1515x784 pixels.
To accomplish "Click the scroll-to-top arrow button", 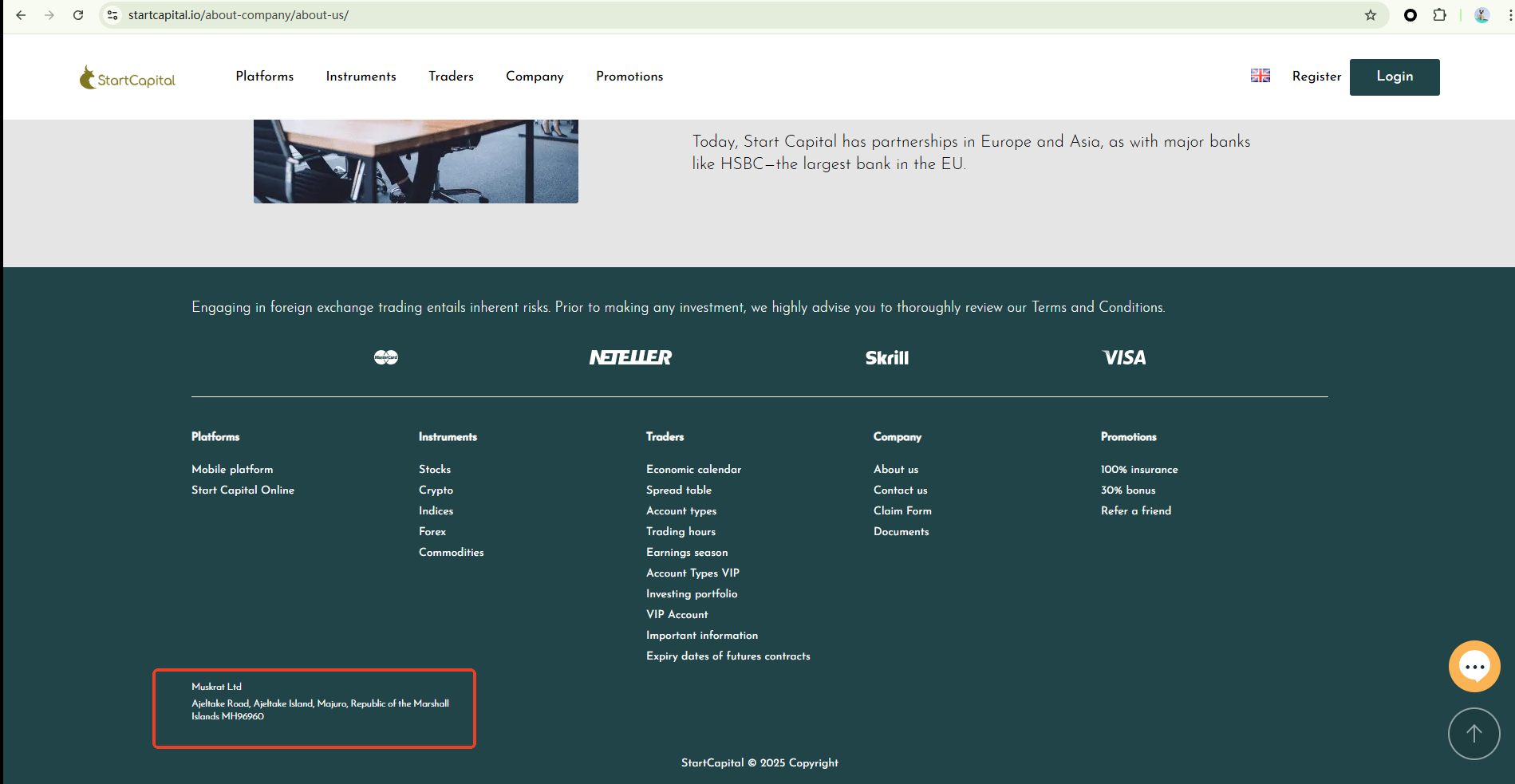I will click(x=1474, y=734).
